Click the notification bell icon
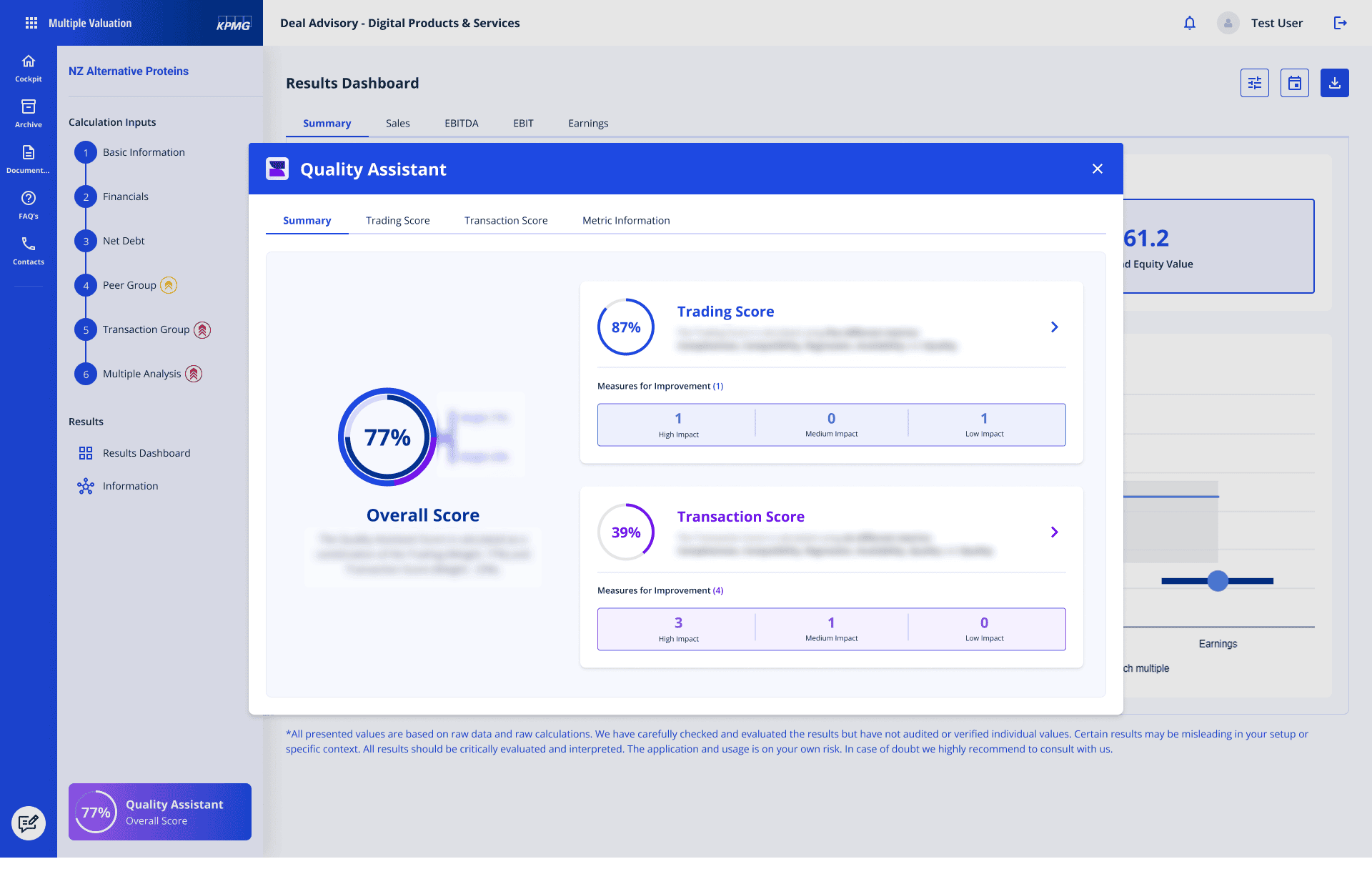The height and width of the screenshot is (879, 1372). [x=1190, y=23]
